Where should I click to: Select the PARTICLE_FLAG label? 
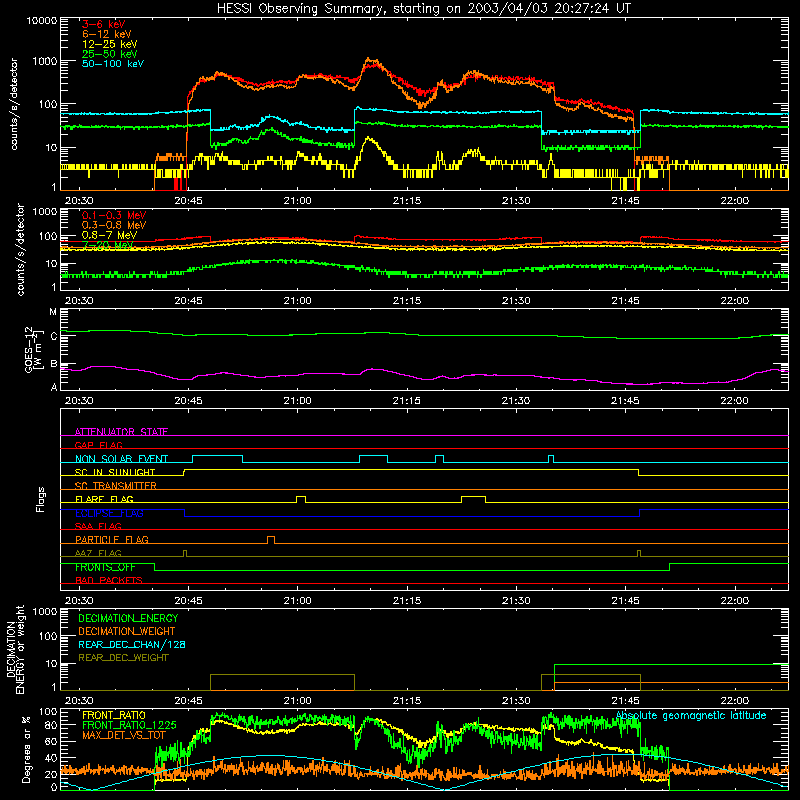pos(112,539)
